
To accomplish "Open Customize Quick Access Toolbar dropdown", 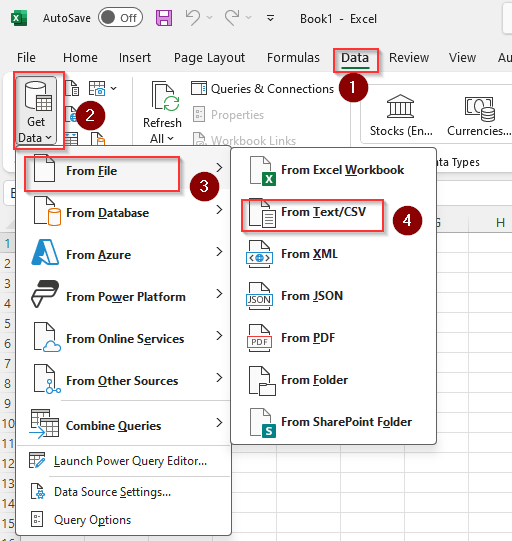I will coord(270,18).
